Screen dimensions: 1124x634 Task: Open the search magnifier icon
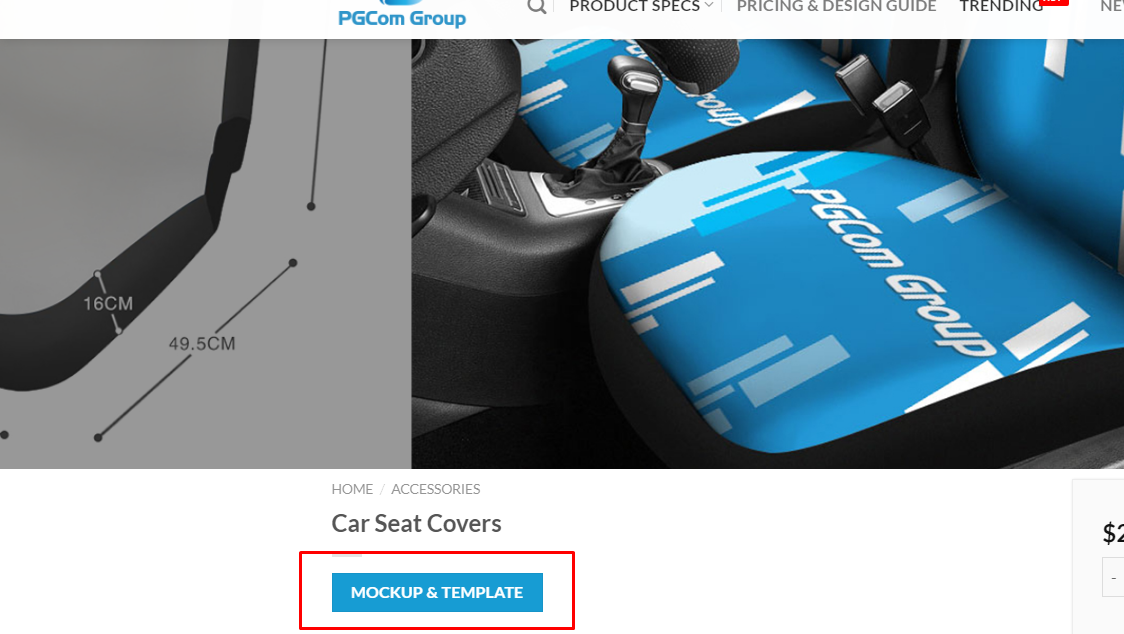pyautogui.click(x=537, y=7)
